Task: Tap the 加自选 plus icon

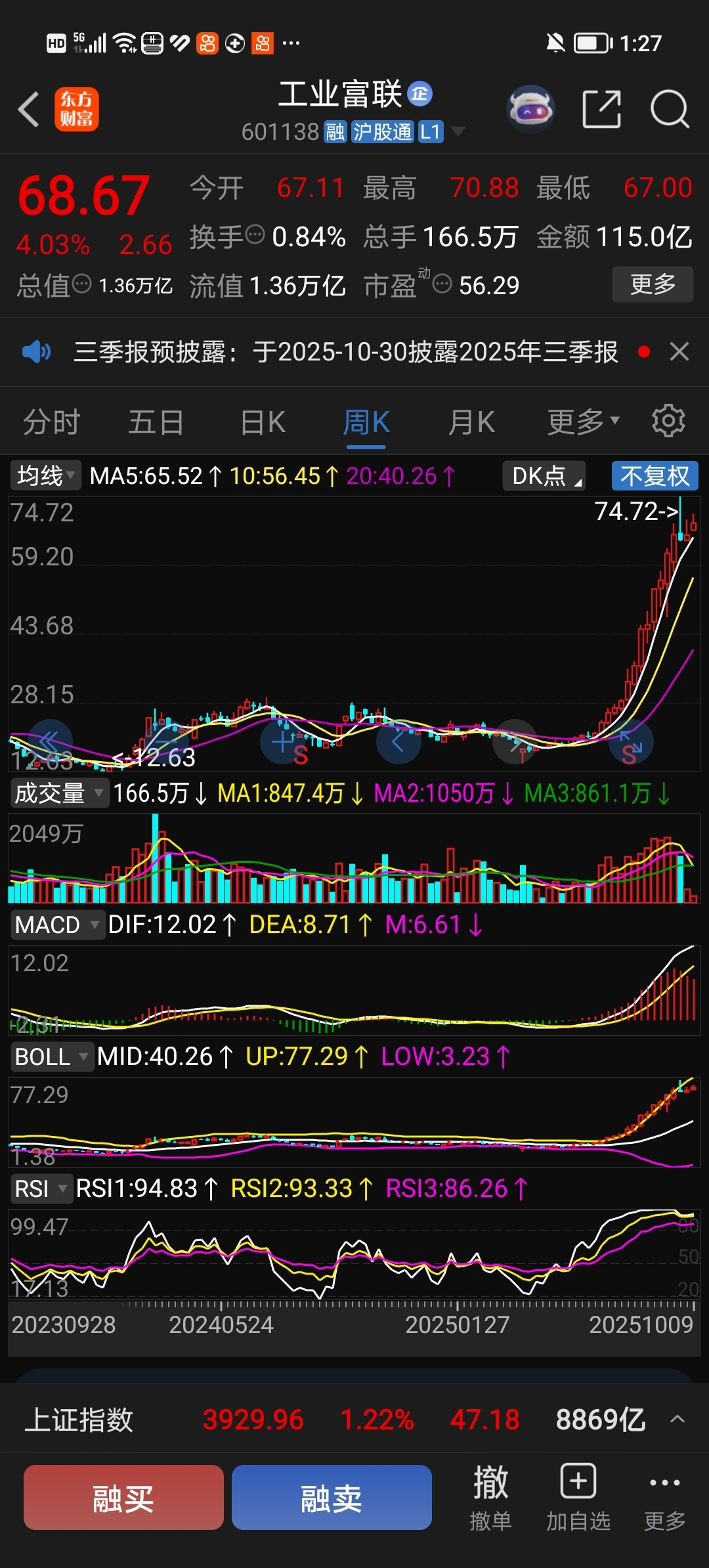Action: tap(578, 1481)
